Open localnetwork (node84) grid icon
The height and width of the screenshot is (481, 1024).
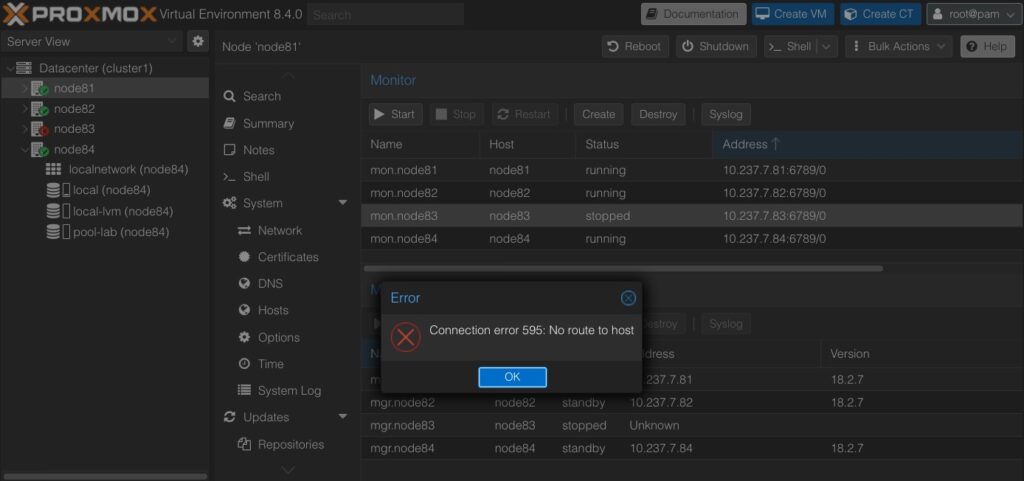pos(54,170)
